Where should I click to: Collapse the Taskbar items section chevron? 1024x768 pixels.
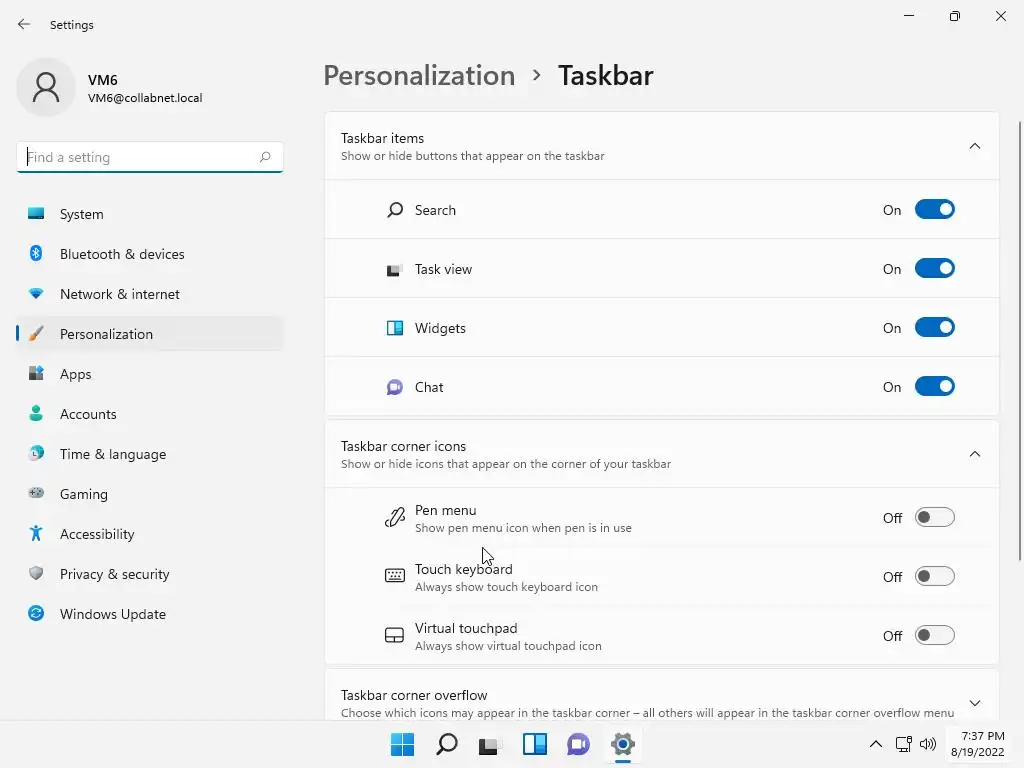coord(974,146)
